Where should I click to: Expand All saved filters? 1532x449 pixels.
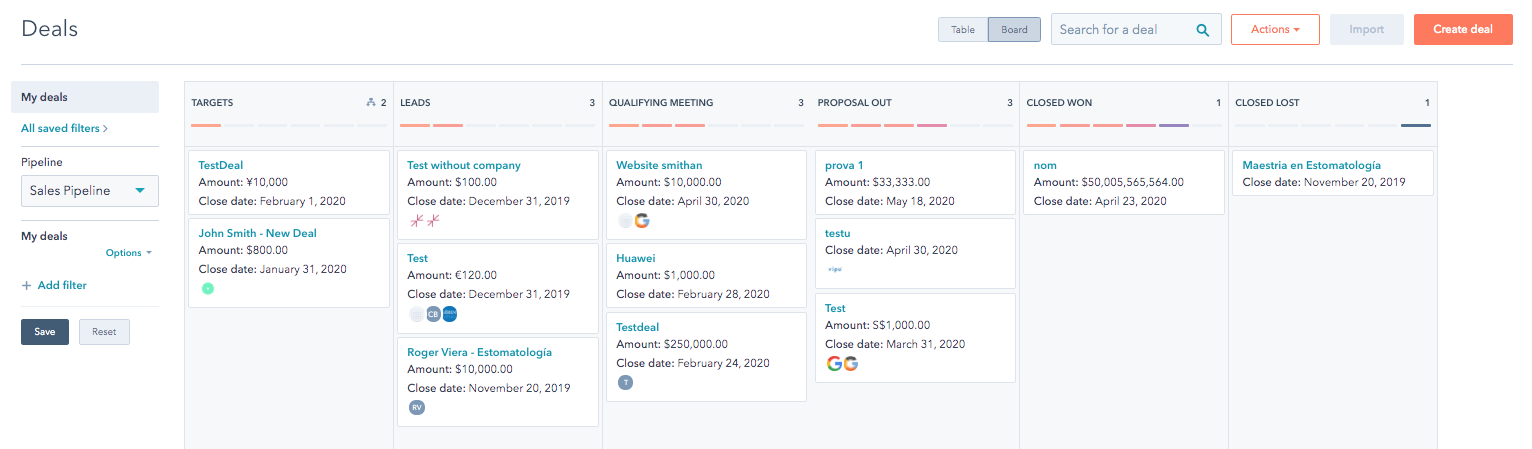[64, 128]
